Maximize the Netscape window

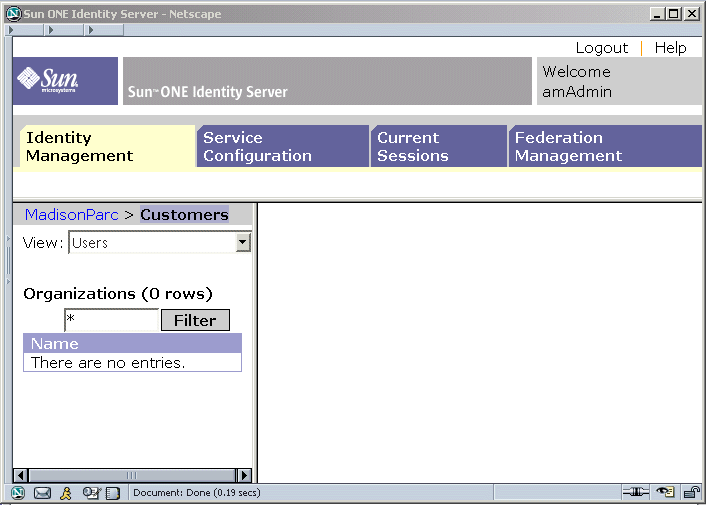coord(674,14)
